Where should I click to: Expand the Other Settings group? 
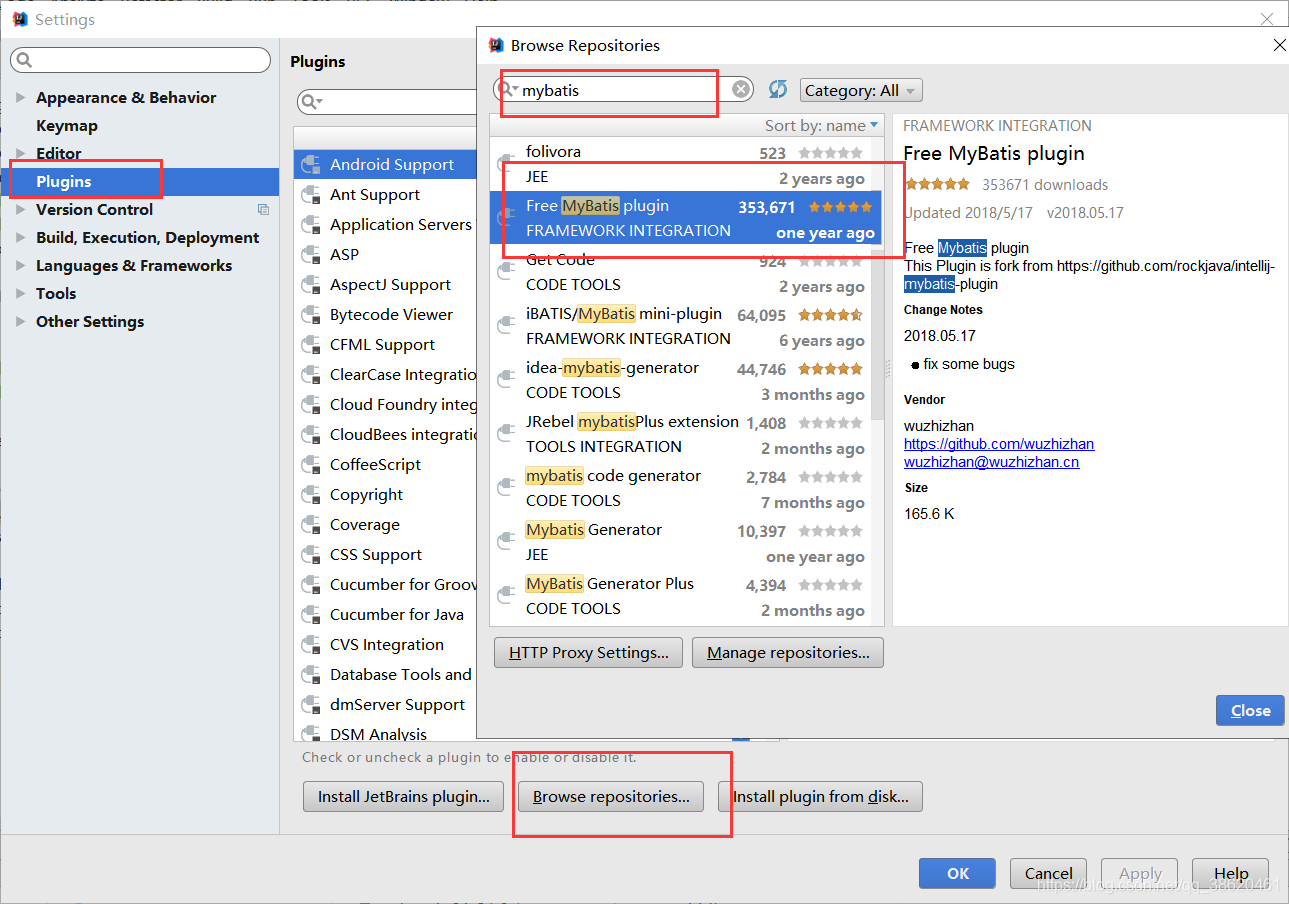[20, 322]
